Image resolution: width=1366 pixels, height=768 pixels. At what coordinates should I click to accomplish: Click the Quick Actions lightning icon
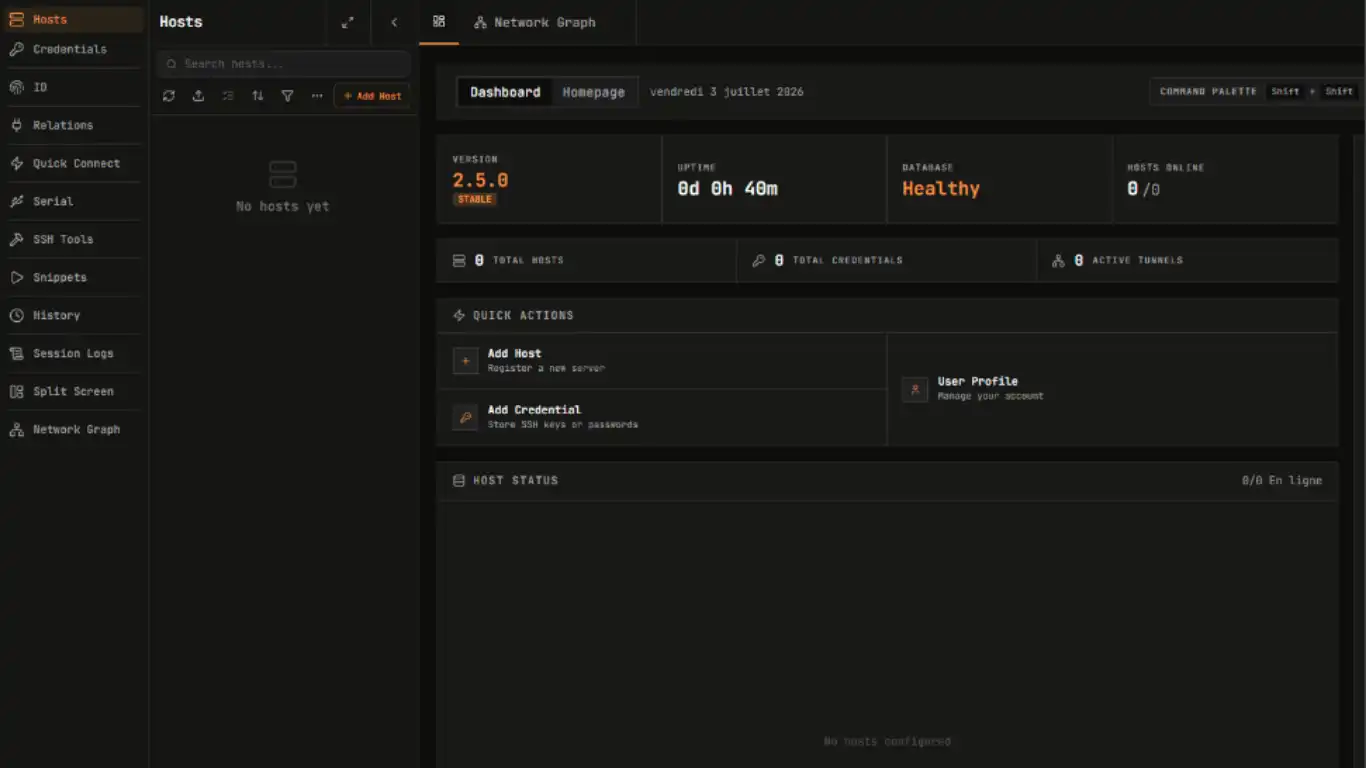pyautogui.click(x=459, y=315)
